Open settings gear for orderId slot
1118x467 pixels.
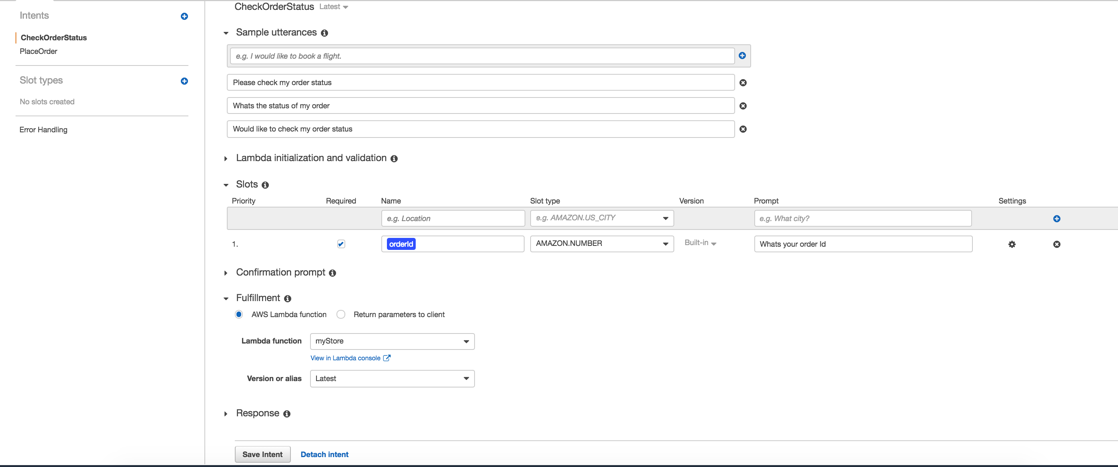click(1012, 244)
